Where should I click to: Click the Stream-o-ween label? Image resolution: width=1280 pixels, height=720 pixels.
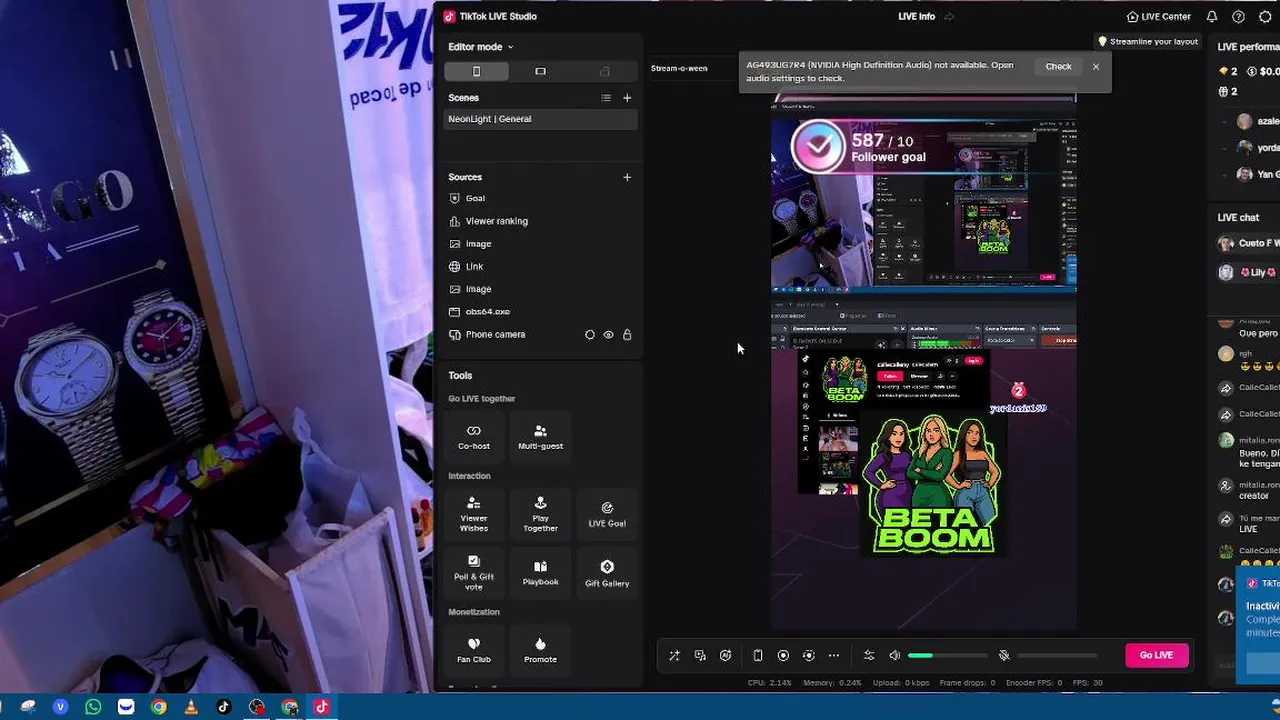[x=679, y=68]
